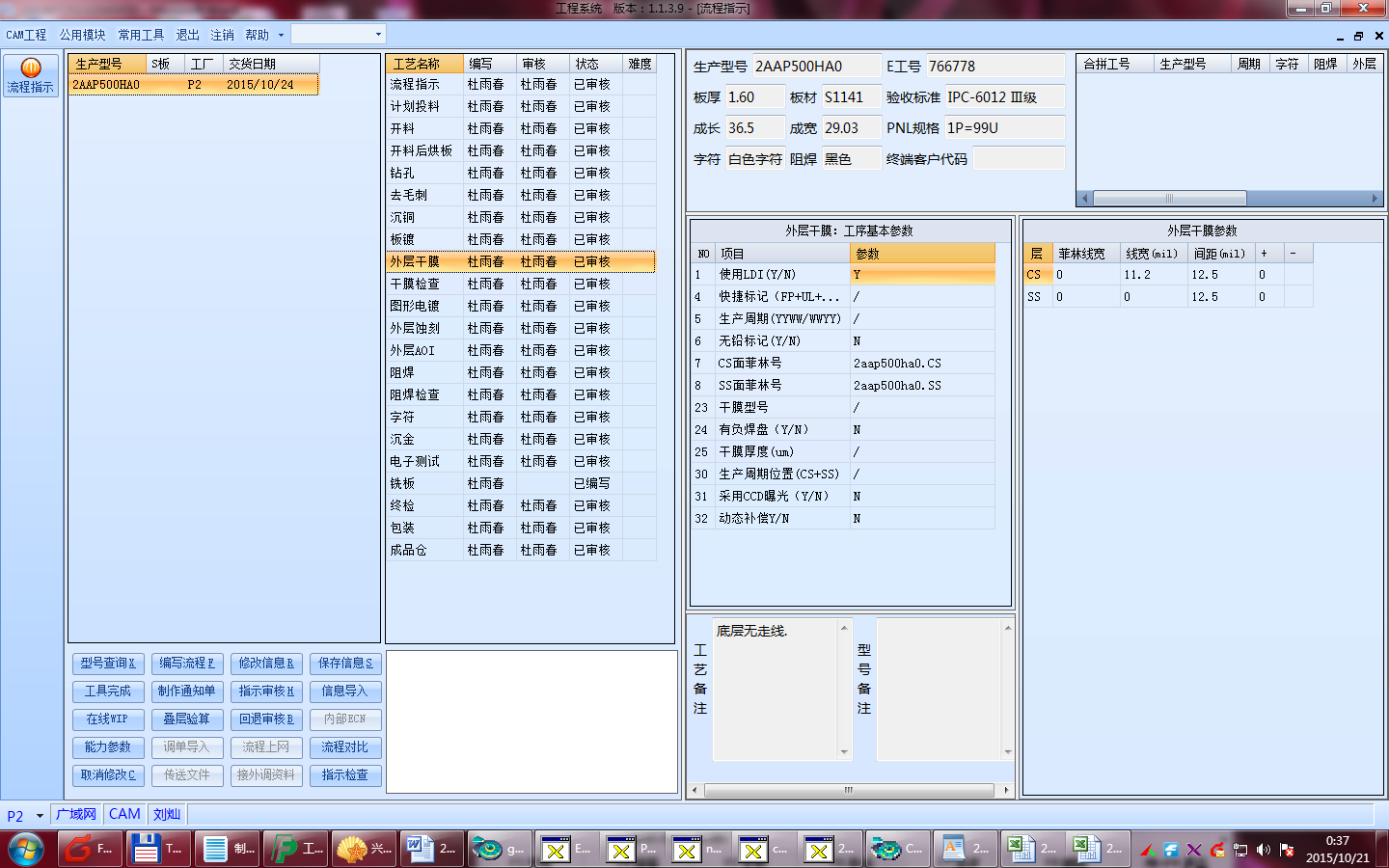
Task: Open the 帮助 menu
Action: (x=257, y=35)
